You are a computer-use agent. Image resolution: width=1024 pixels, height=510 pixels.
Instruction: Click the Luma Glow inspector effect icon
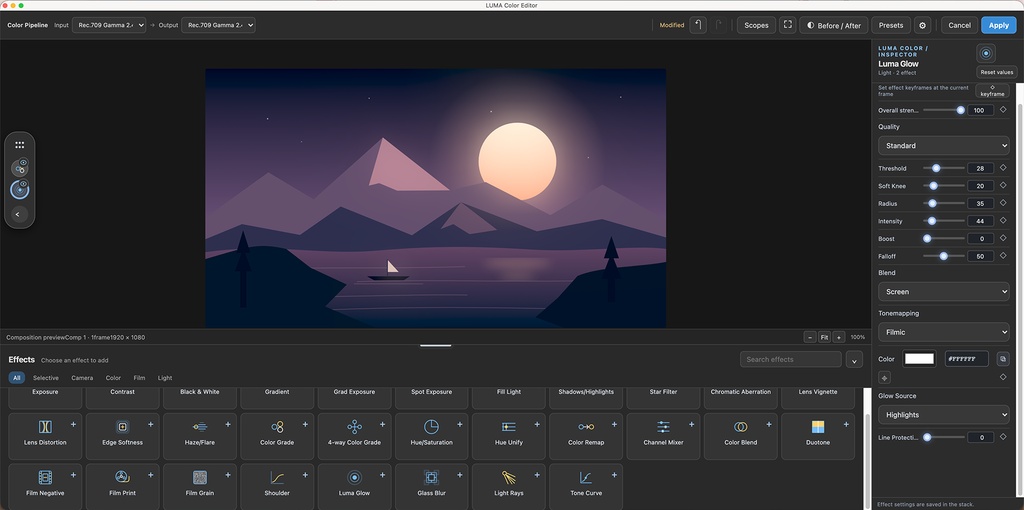[986, 53]
